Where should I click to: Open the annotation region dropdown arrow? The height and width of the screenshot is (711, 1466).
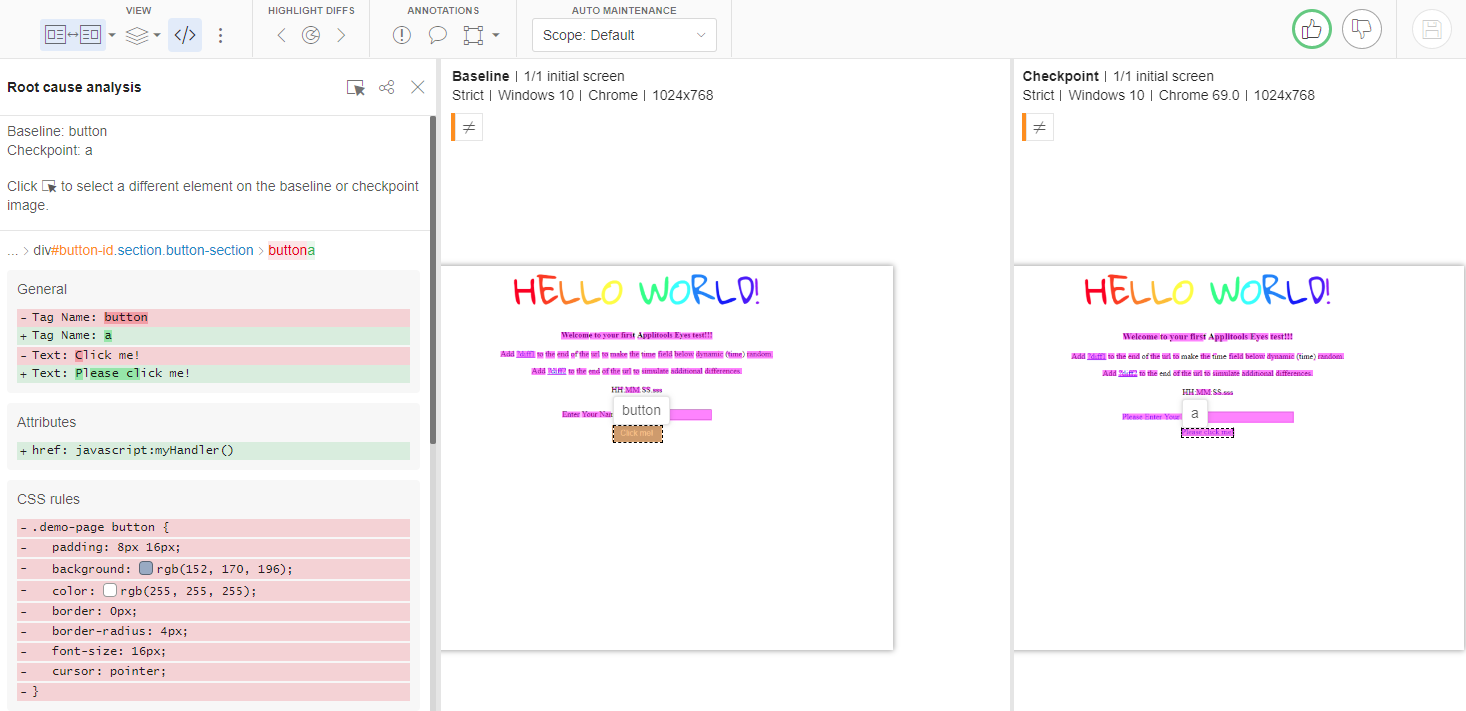point(496,35)
